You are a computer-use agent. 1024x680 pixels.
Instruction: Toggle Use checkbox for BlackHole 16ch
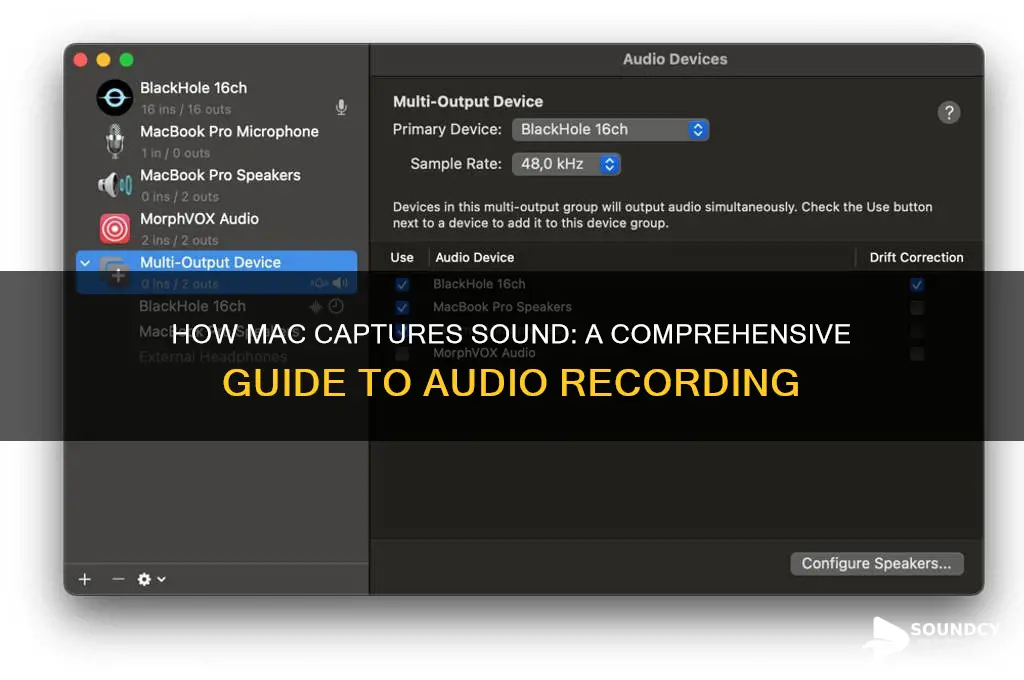coord(402,284)
